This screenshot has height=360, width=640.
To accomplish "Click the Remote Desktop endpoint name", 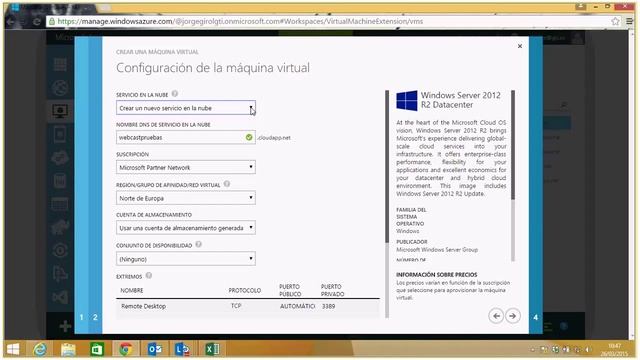I will click(143, 306).
